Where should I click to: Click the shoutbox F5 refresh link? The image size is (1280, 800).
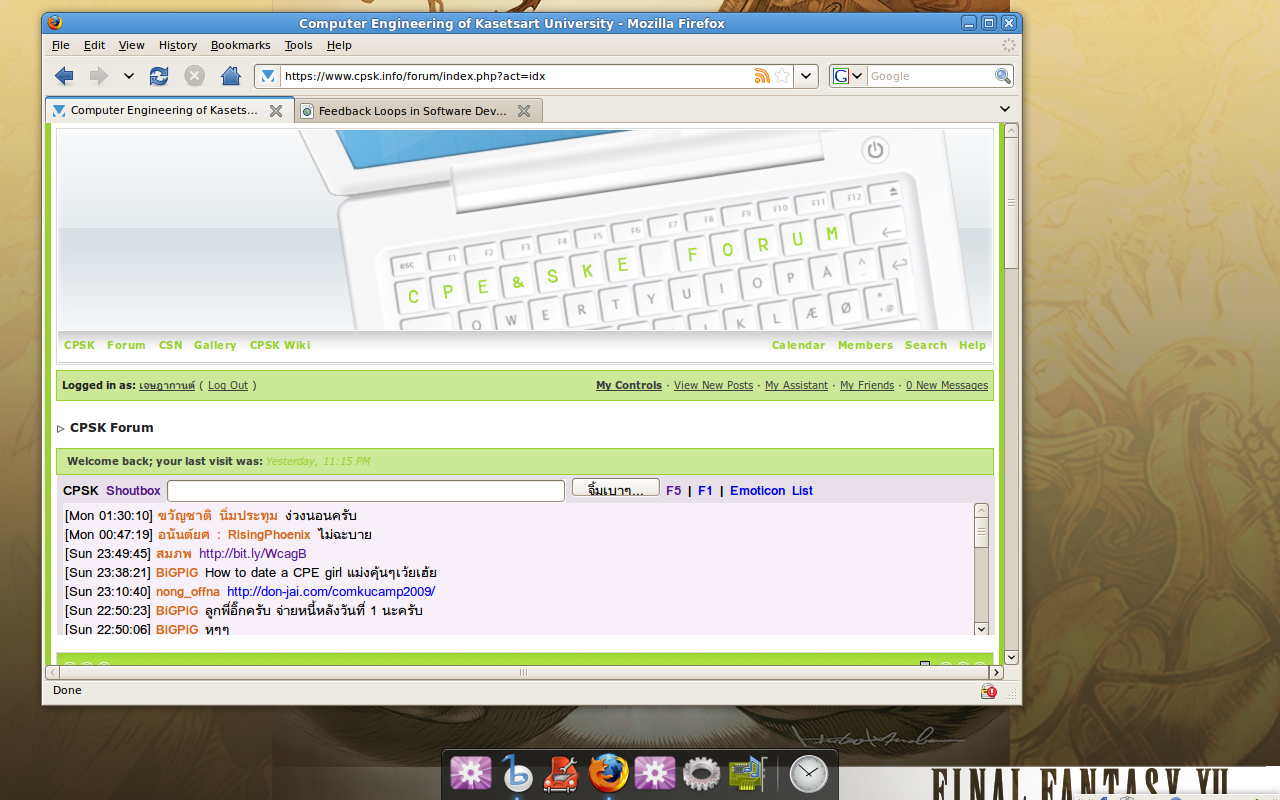(x=673, y=491)
